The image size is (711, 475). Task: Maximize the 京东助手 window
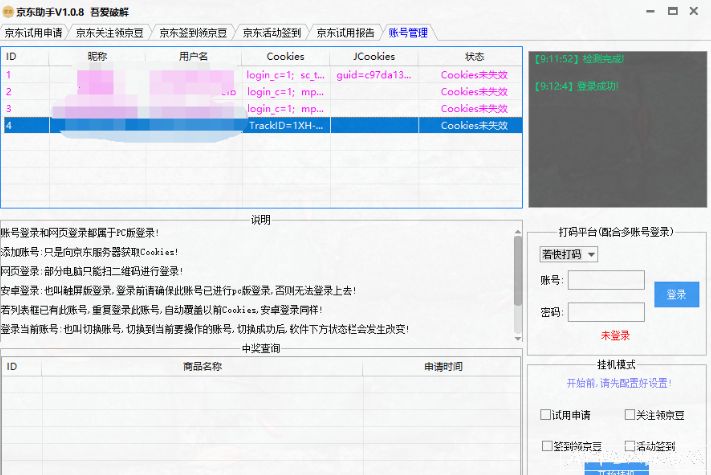click(x=673, y=11)
